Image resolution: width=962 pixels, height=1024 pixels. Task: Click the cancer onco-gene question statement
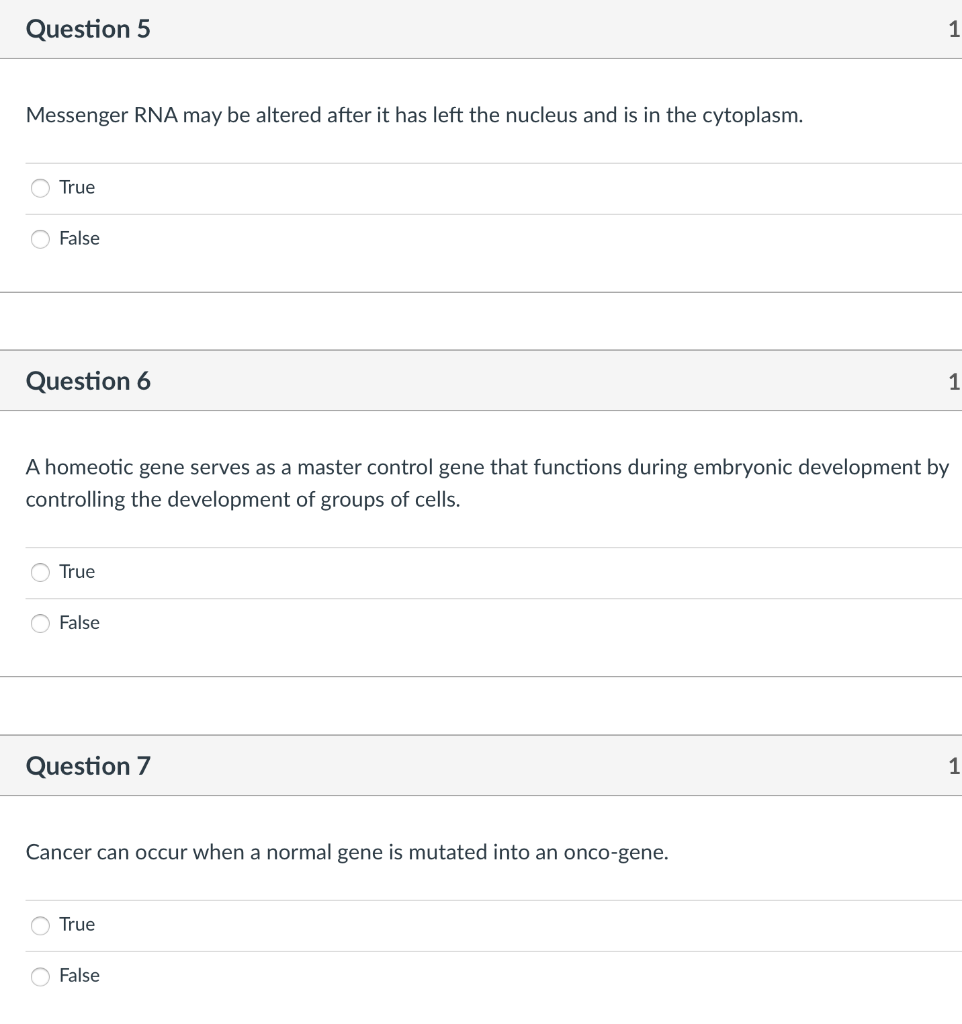(346, 853)
